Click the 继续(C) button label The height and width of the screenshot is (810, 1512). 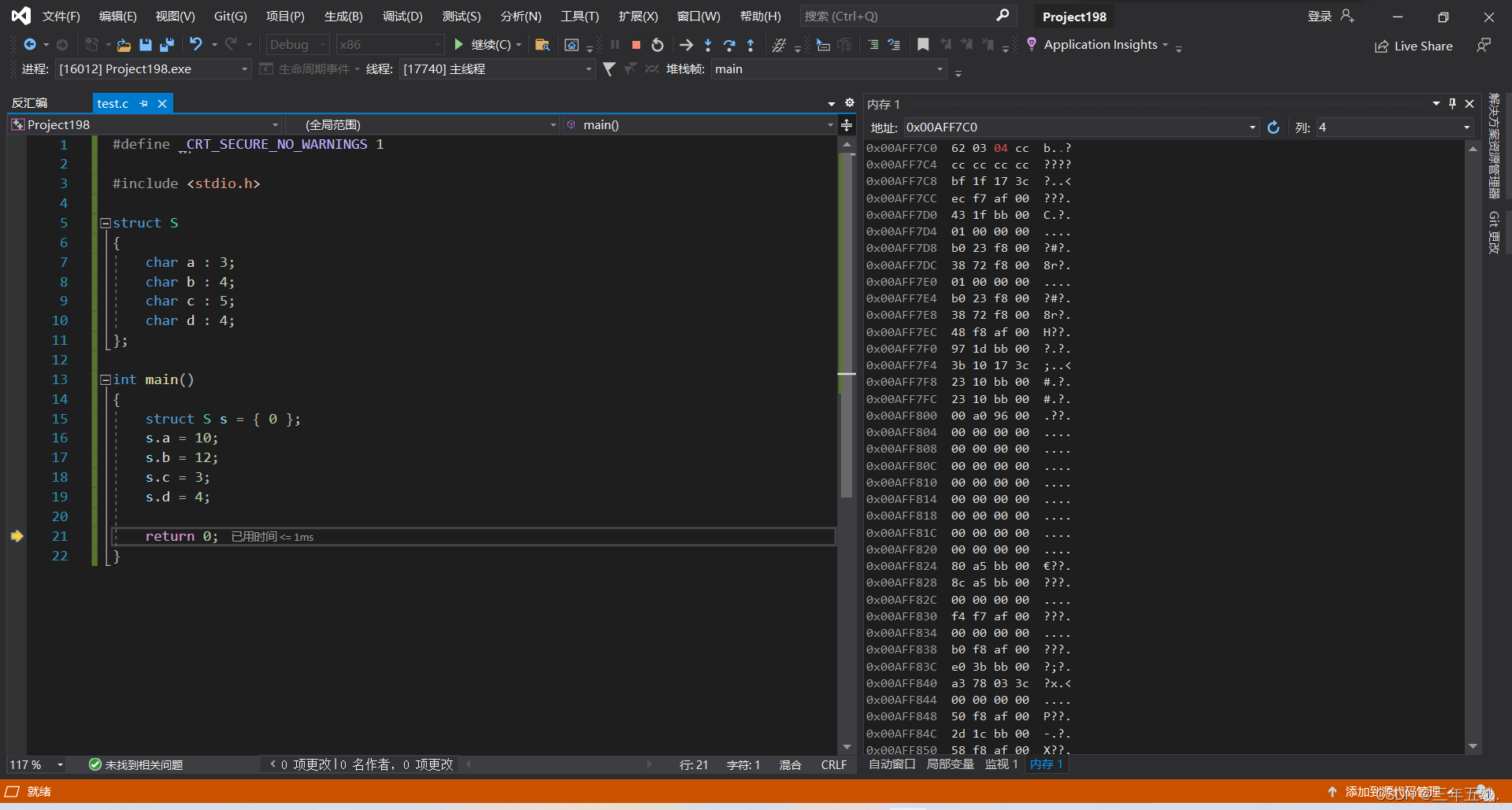(491, 45)
